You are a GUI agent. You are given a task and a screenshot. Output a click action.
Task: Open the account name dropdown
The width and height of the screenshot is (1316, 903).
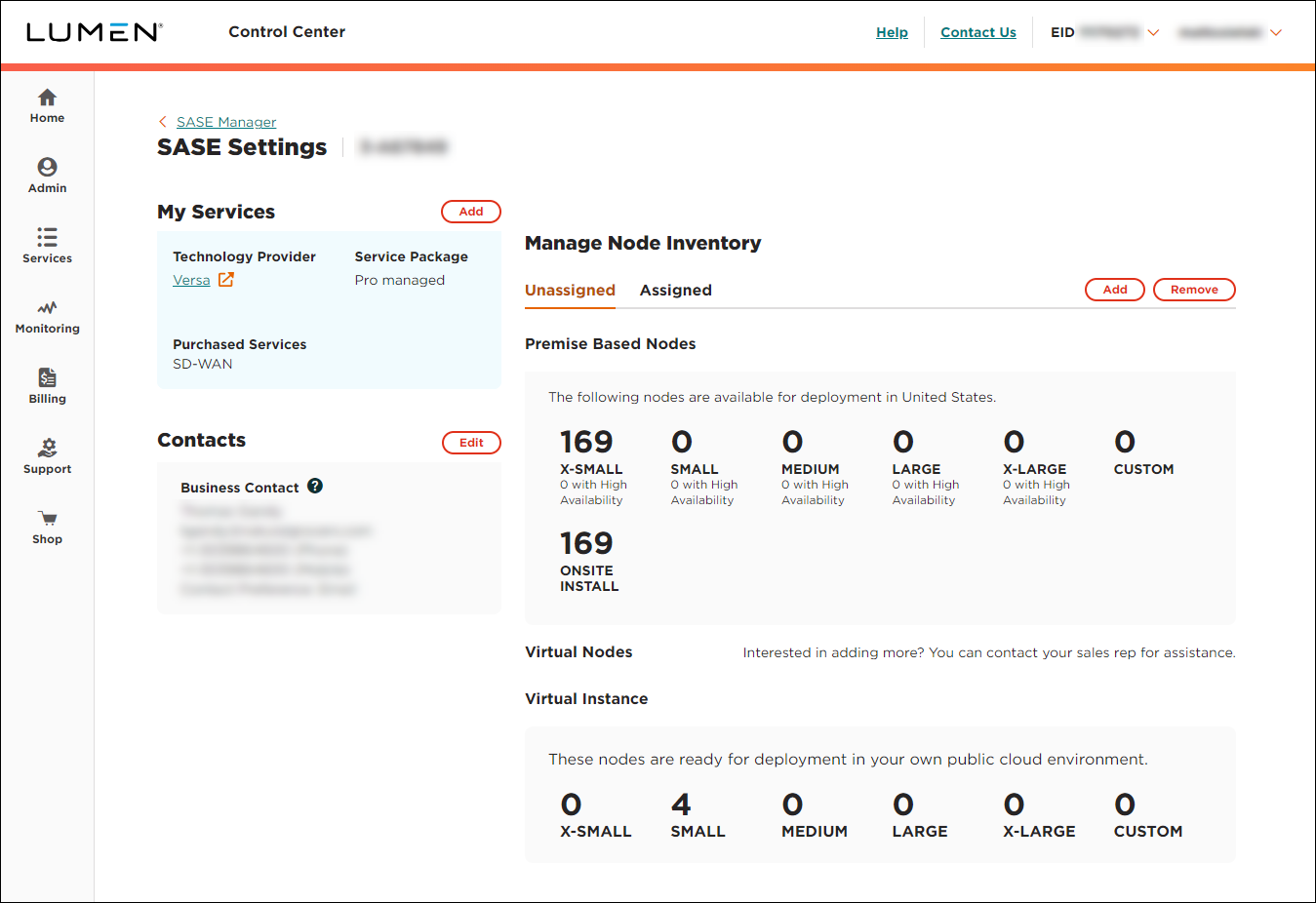click(x=1276, y=32)
